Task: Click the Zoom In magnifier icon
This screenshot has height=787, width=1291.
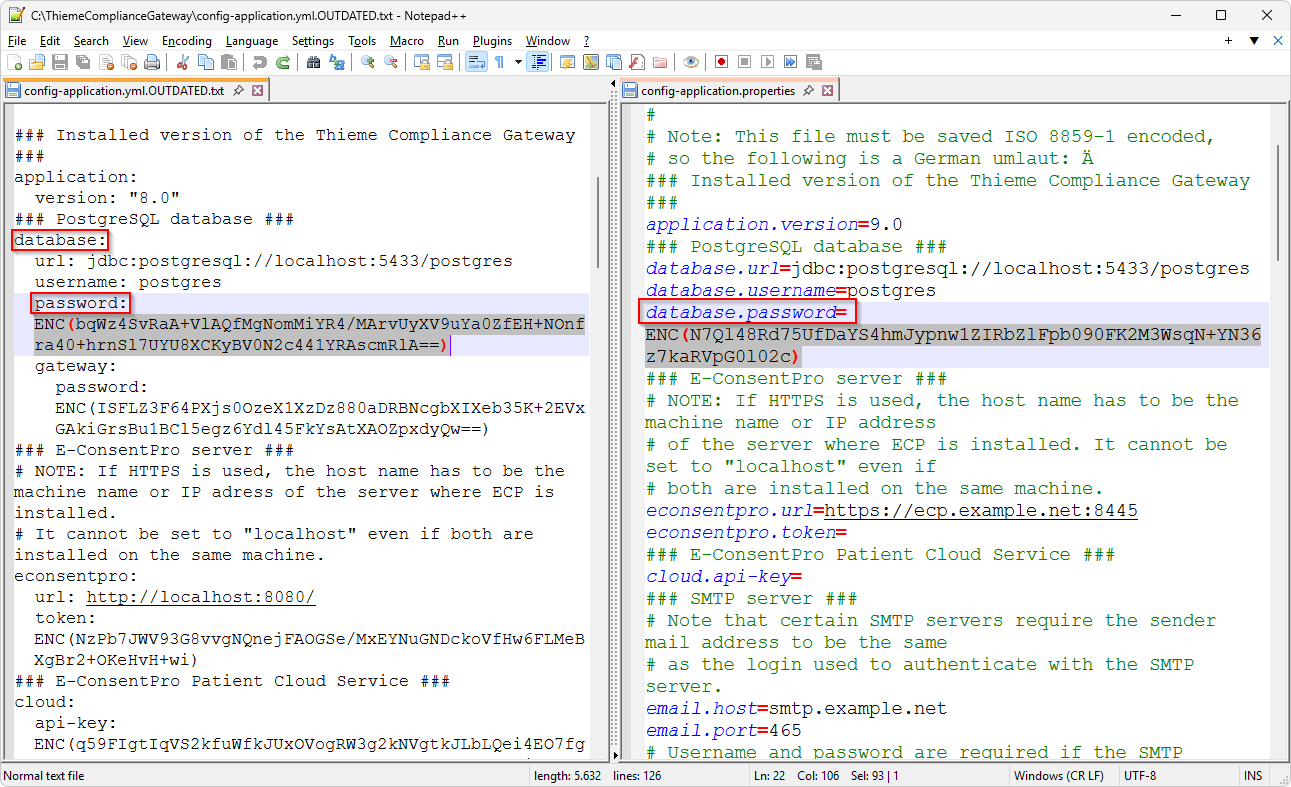Action: point(368,62)
